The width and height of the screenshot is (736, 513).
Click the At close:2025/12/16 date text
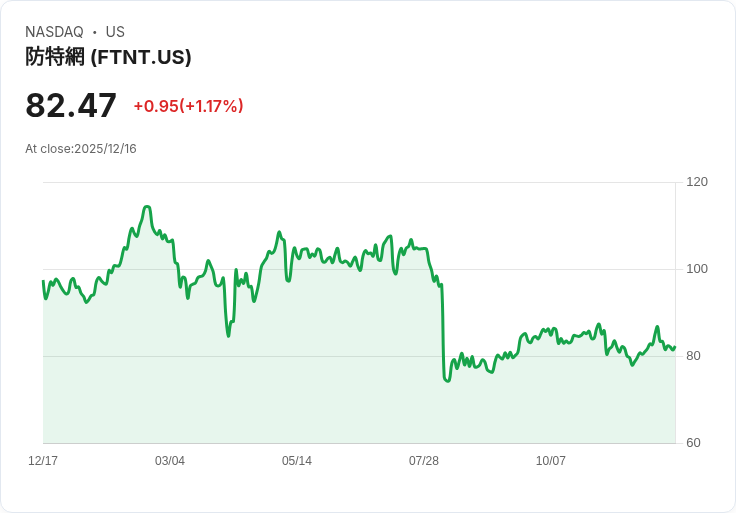coord(81,149)
